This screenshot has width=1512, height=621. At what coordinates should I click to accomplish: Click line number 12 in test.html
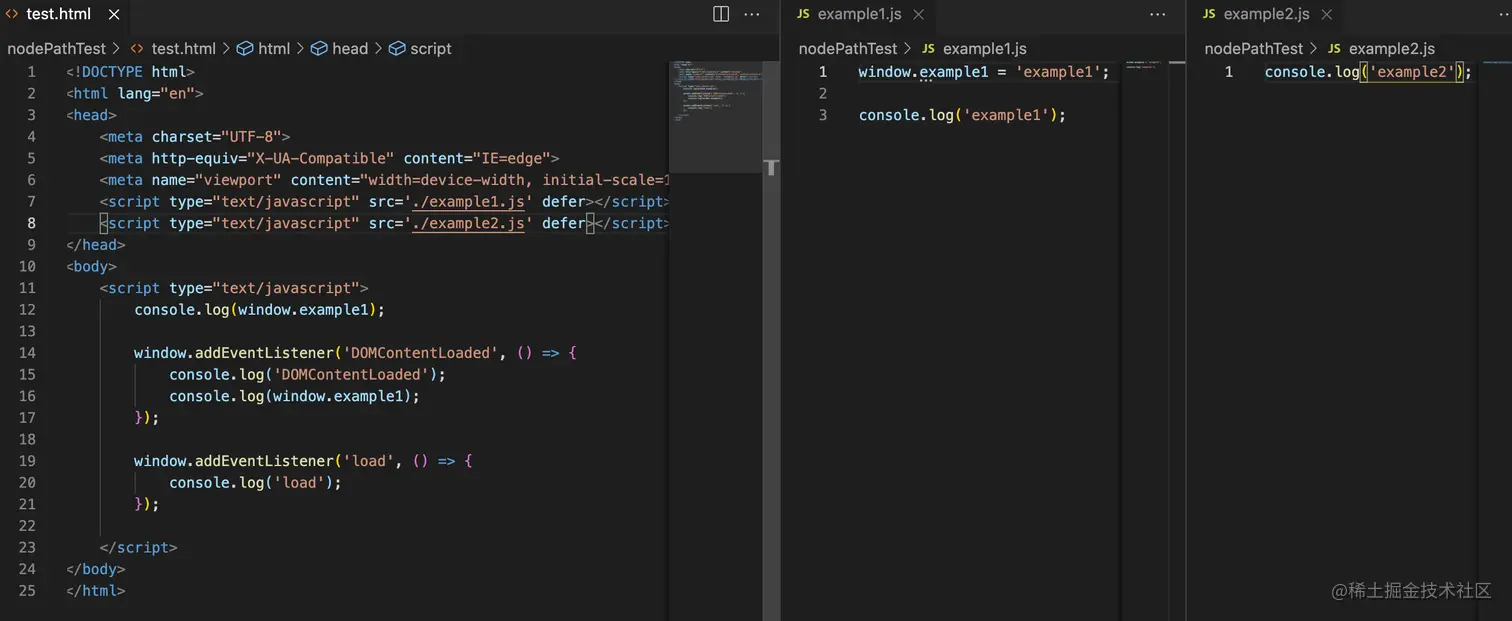point(27,310)
